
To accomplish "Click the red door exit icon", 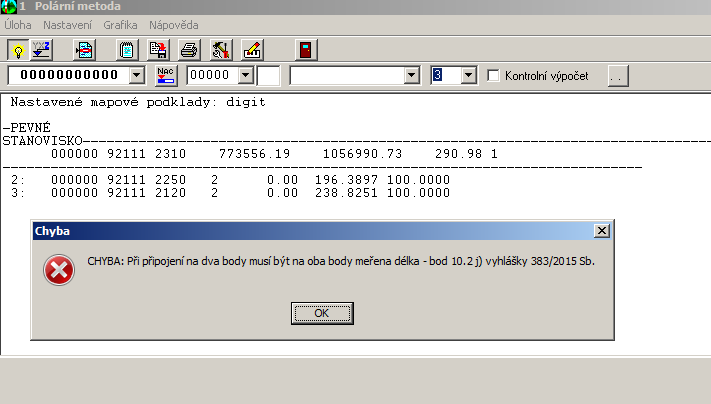I will tap(304, 49).
